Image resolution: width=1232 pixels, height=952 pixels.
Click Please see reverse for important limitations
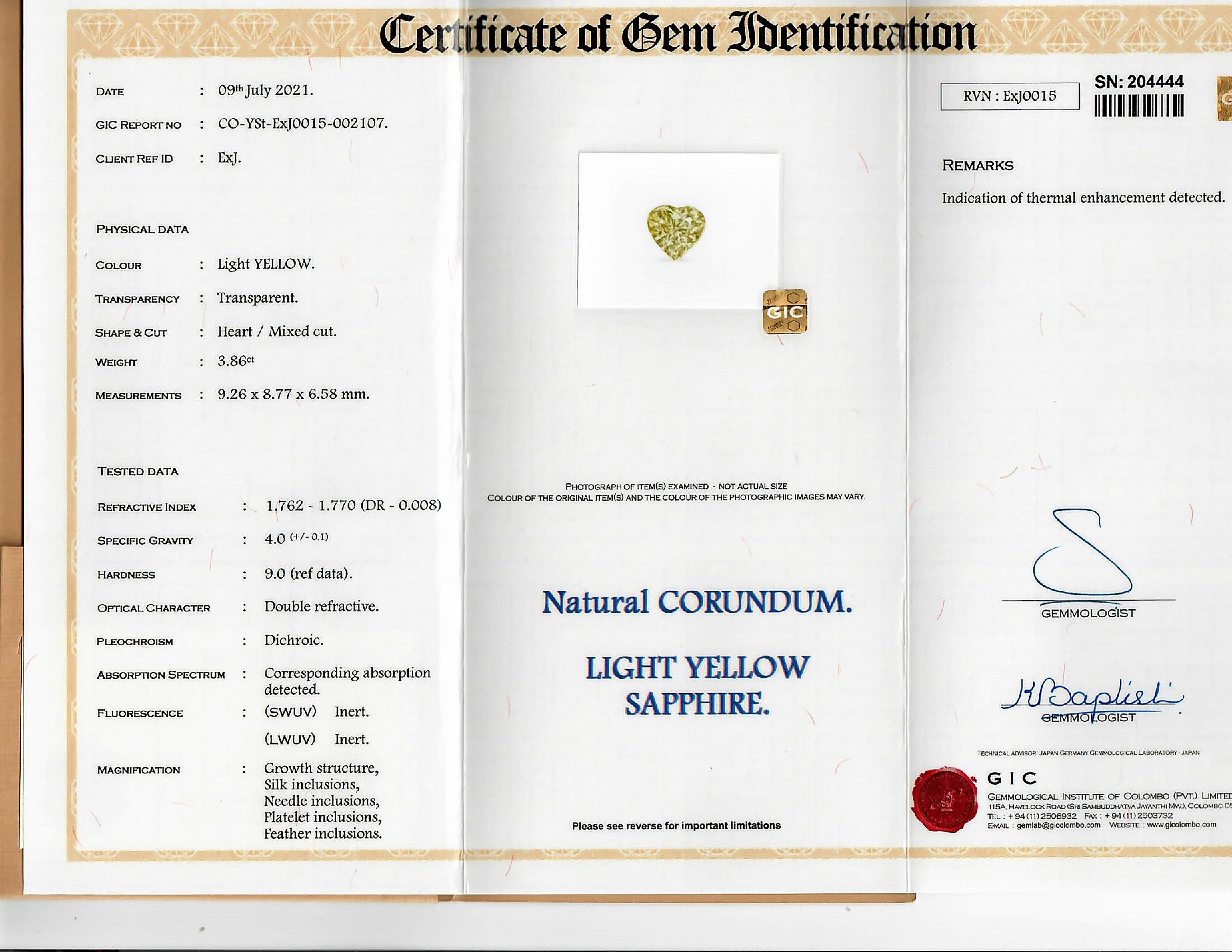[676, 826]
